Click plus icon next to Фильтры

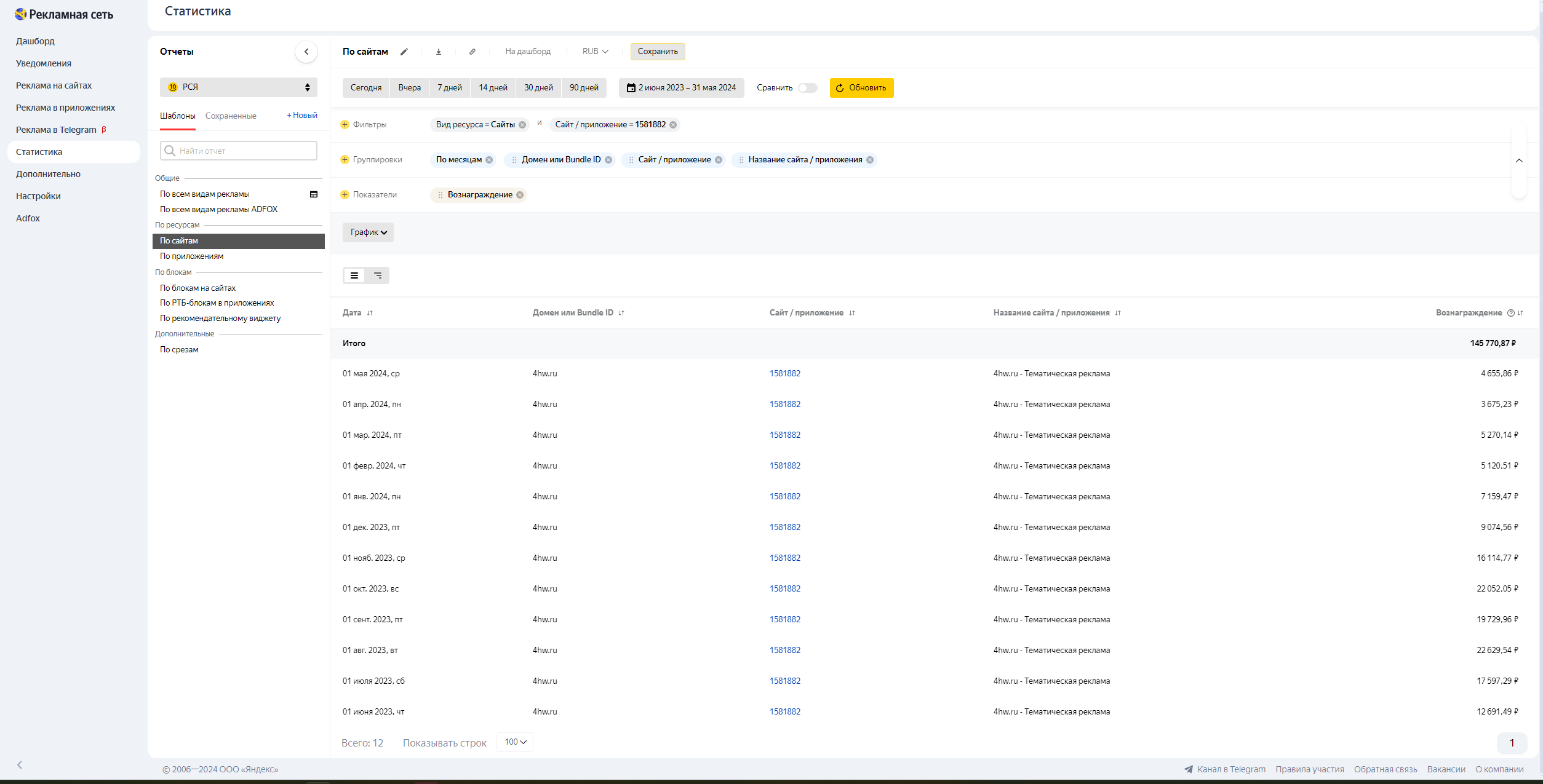pos(345,125)
